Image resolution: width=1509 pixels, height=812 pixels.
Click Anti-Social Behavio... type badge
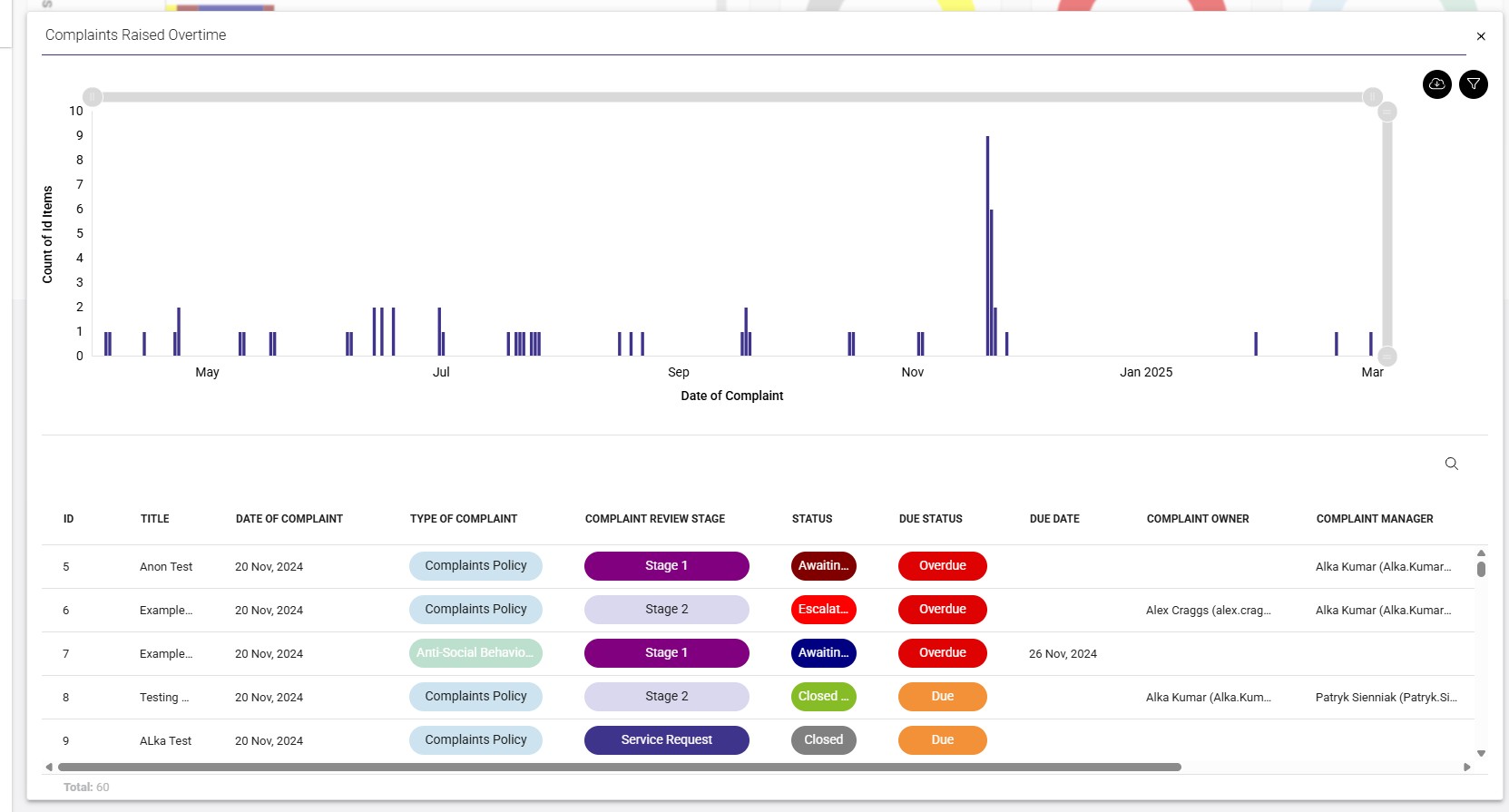475,653
